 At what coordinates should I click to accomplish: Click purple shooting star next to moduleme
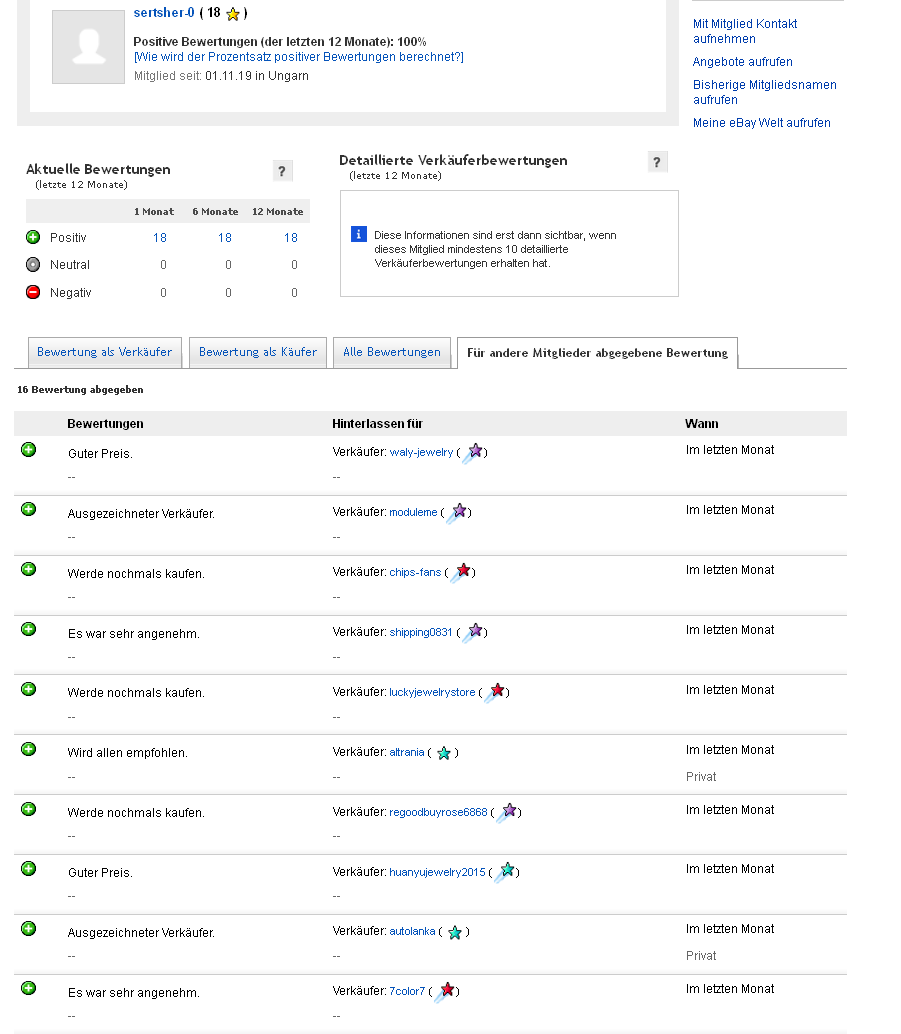(456, 514)
